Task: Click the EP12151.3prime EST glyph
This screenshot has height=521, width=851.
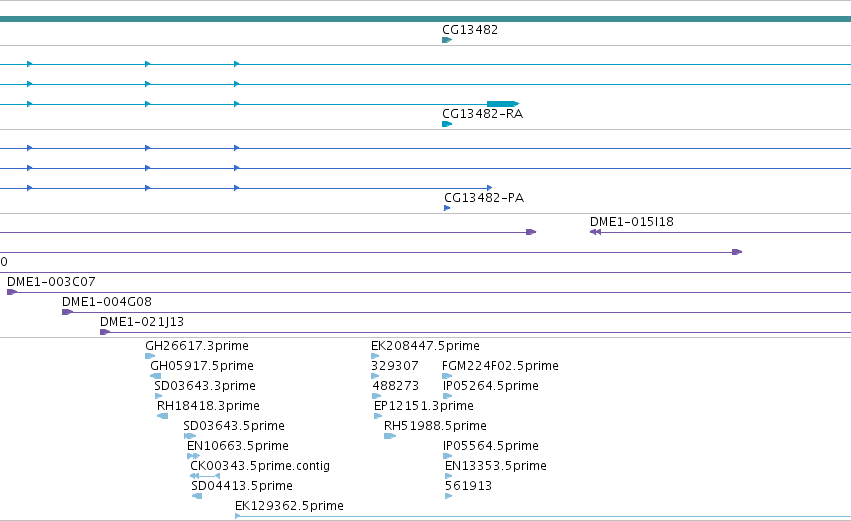Action: (378, 416)
